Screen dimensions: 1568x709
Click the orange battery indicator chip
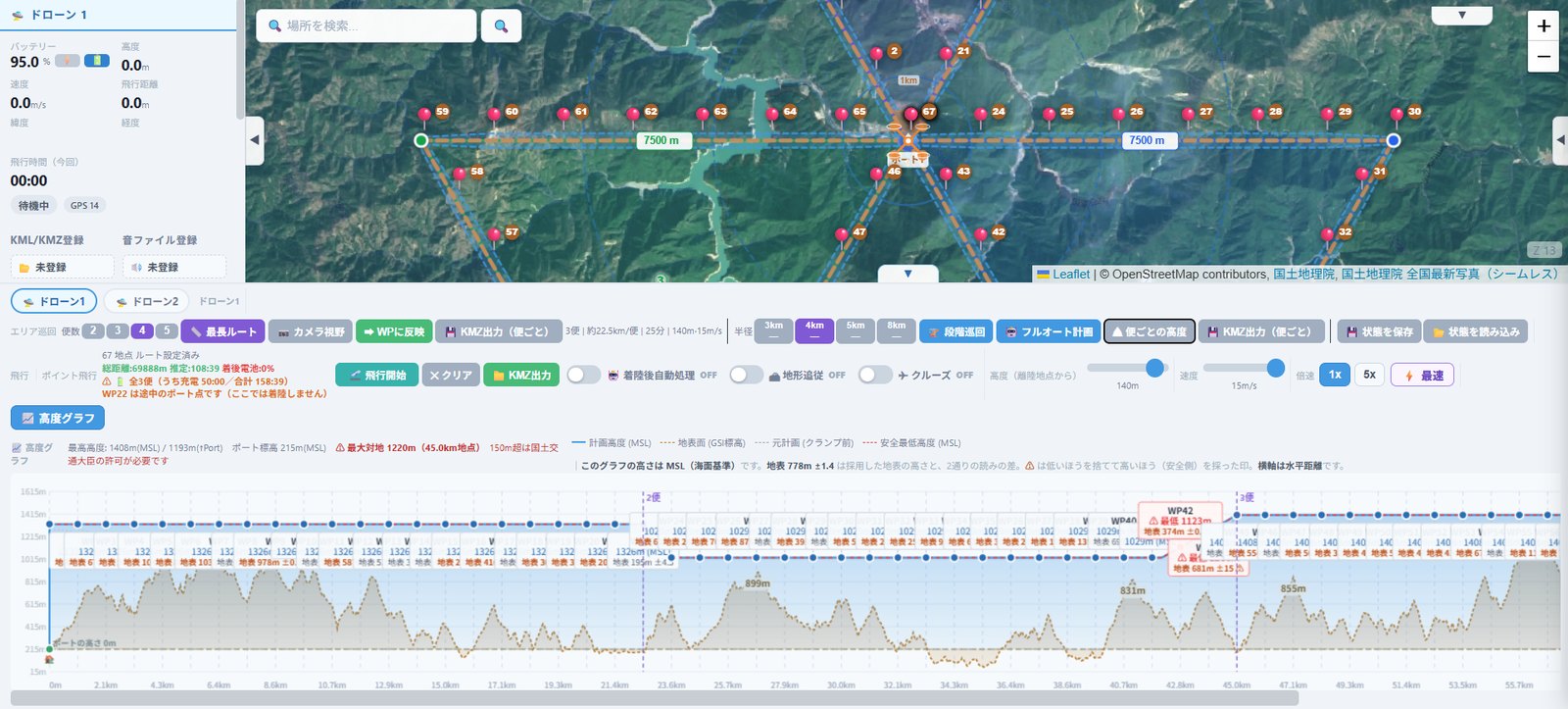(67, 61)
